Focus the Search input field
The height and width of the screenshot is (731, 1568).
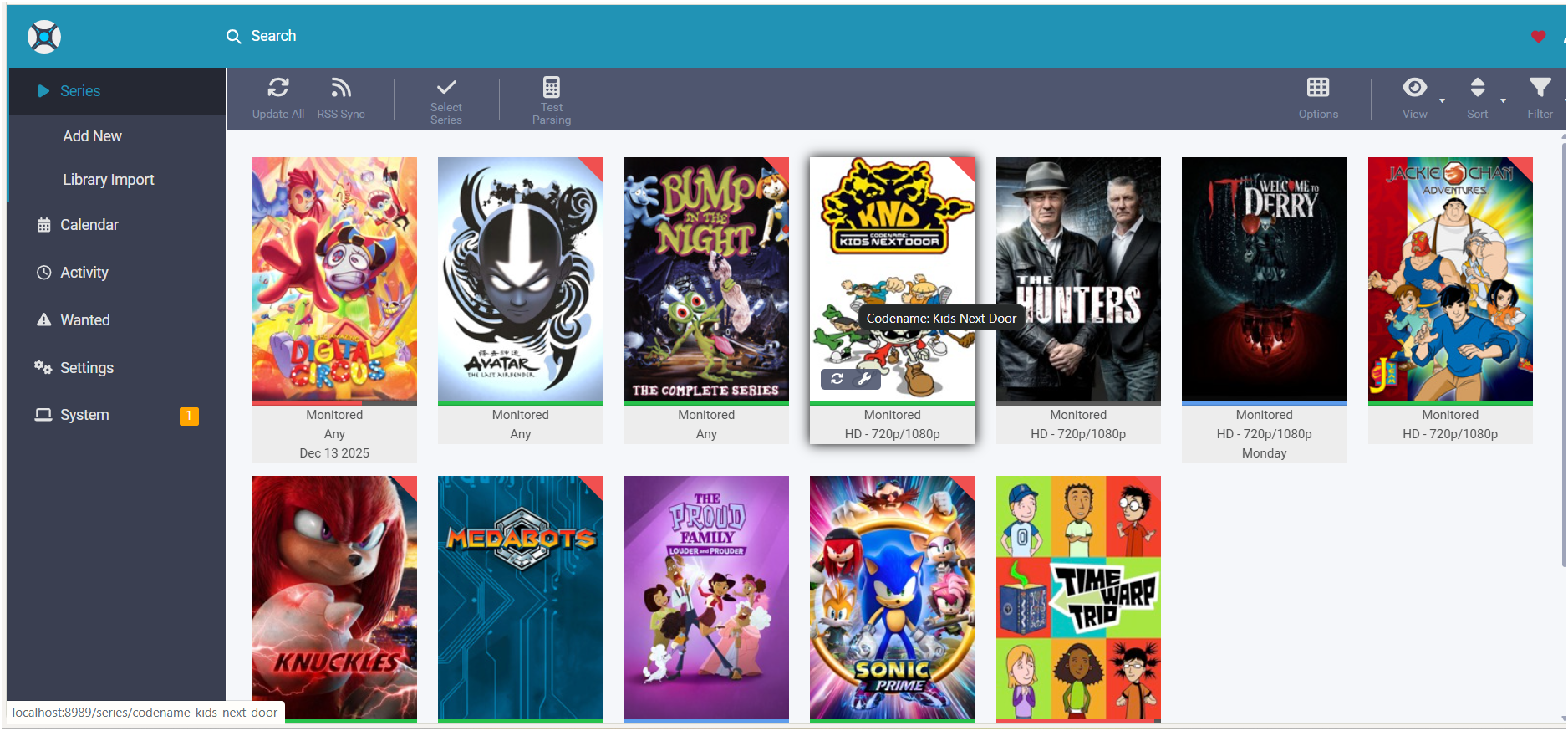pos(354,36)
